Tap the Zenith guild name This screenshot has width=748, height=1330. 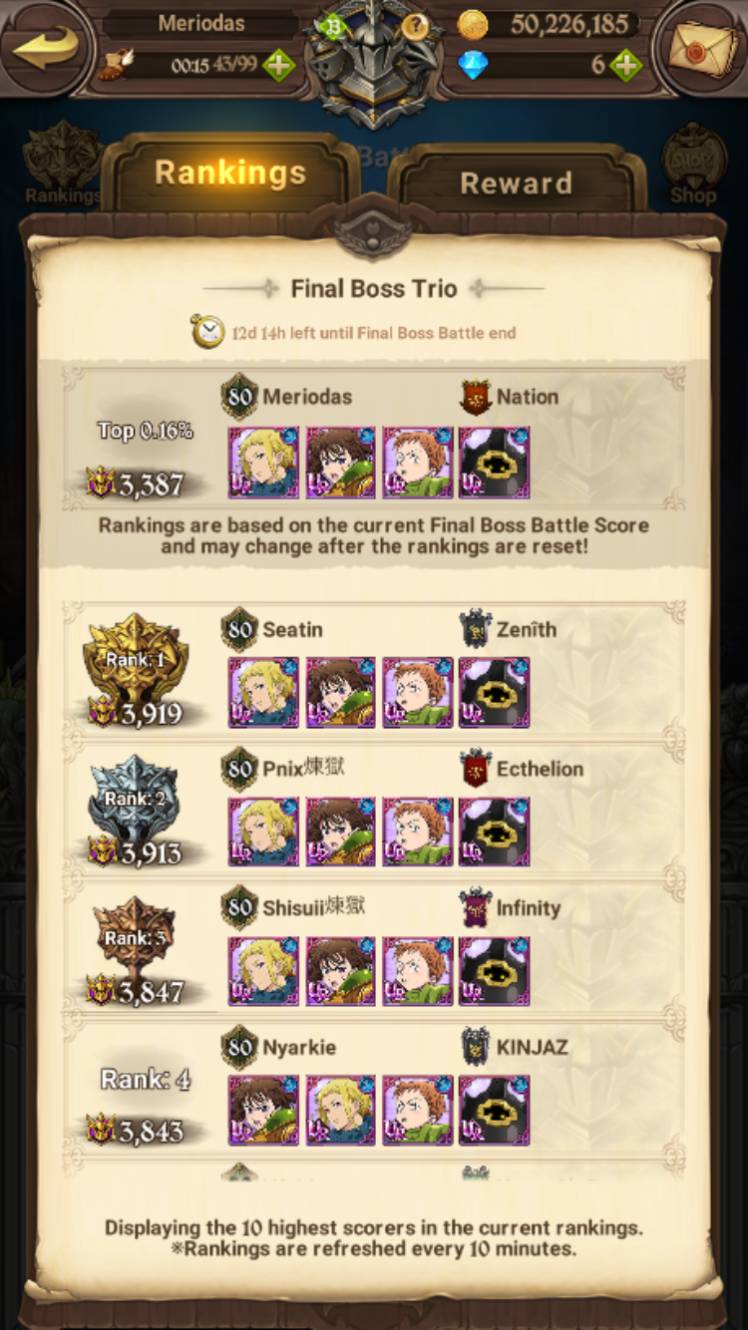click(526, 629)
